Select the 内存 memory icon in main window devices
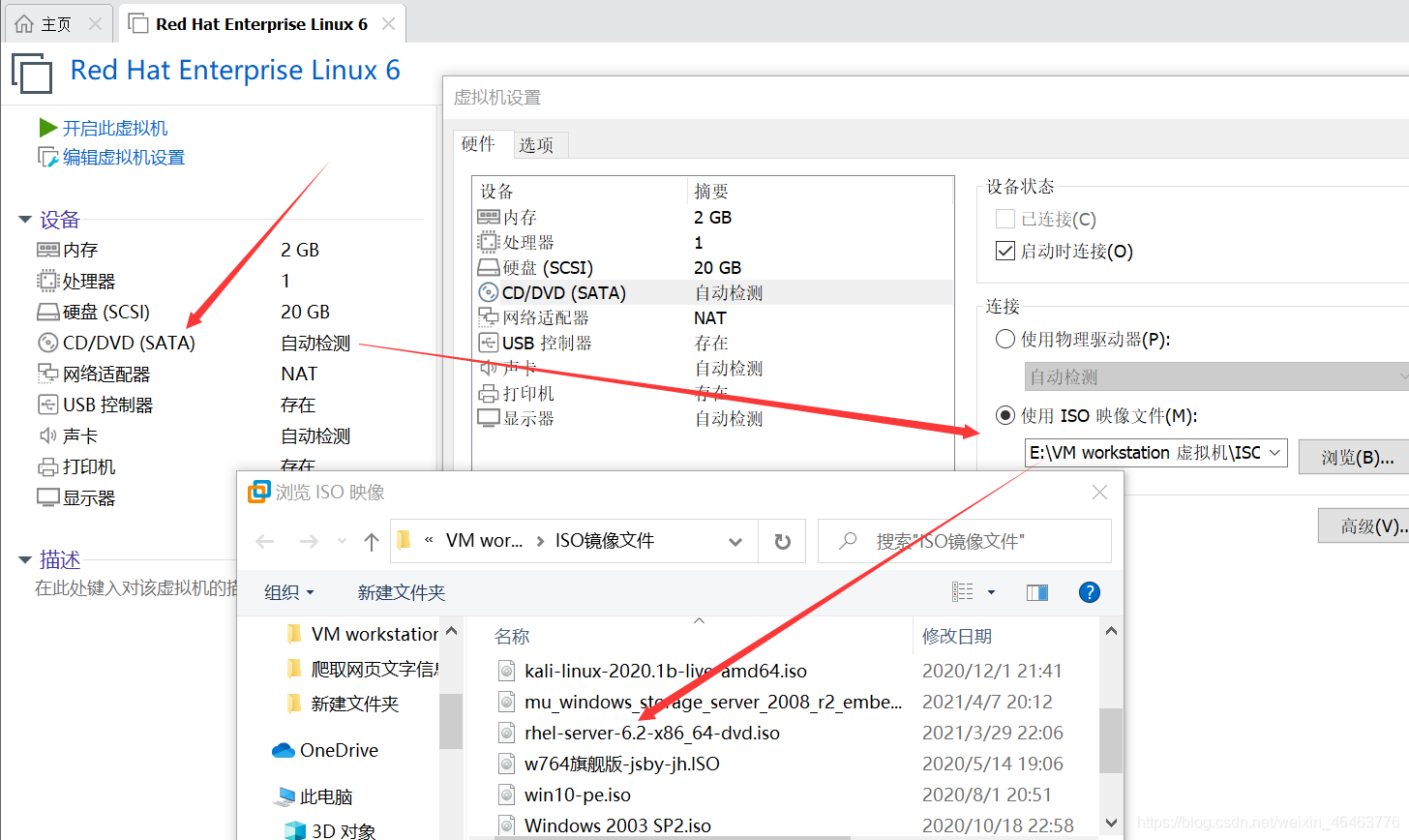This screenshot has width=1409, height=840. pyautogui.click(x=48, y=250)
